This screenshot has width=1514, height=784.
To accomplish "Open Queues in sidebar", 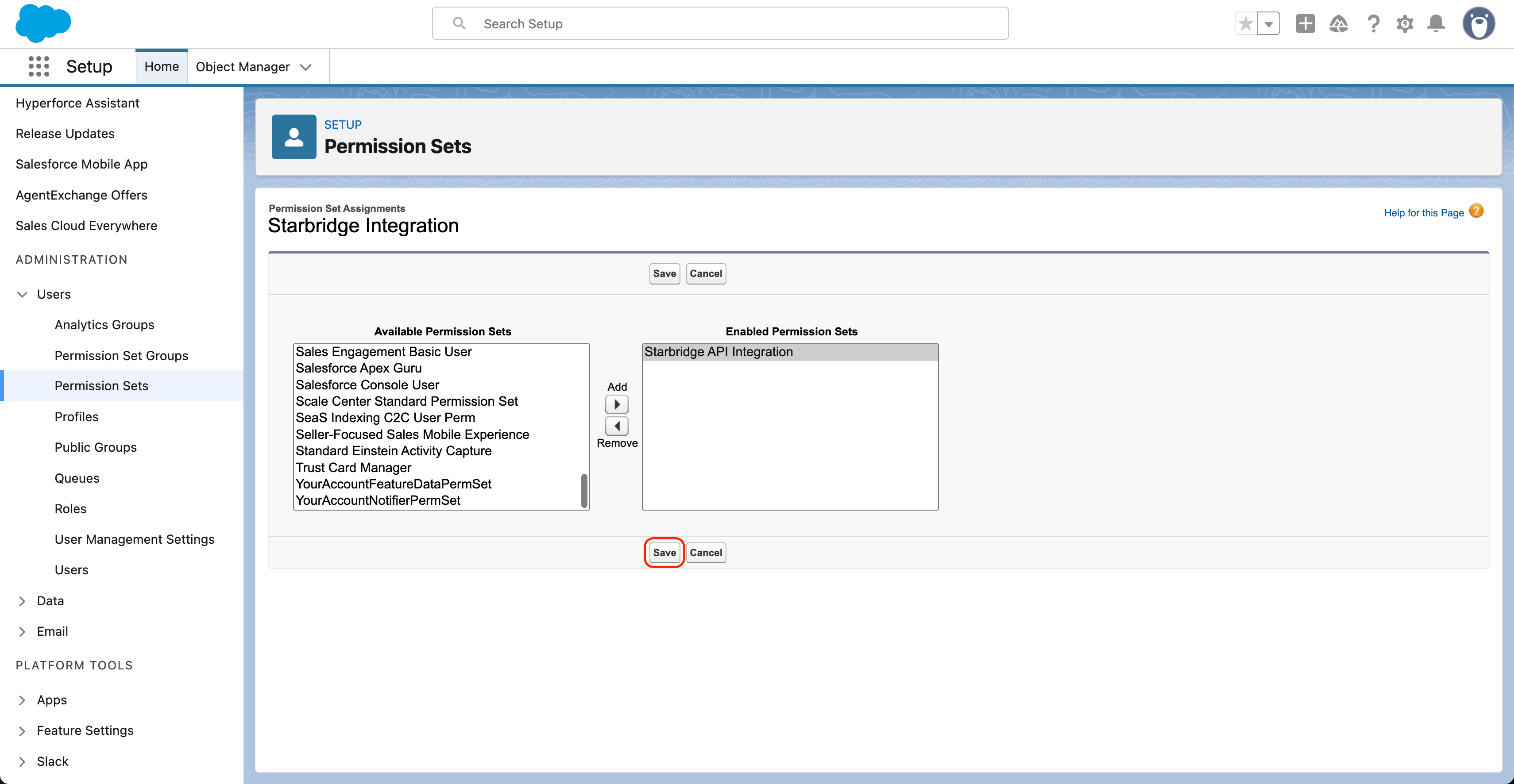I will point(77,478).
